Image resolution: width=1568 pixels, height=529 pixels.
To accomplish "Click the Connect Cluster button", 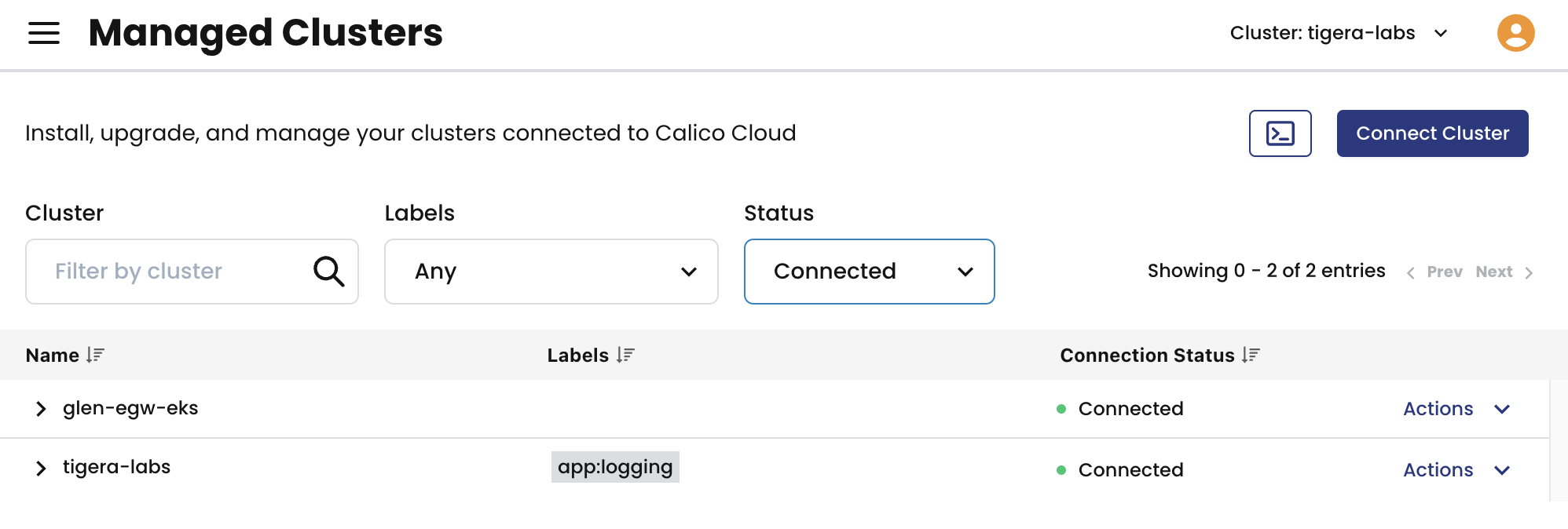I will click(1432, 133).
